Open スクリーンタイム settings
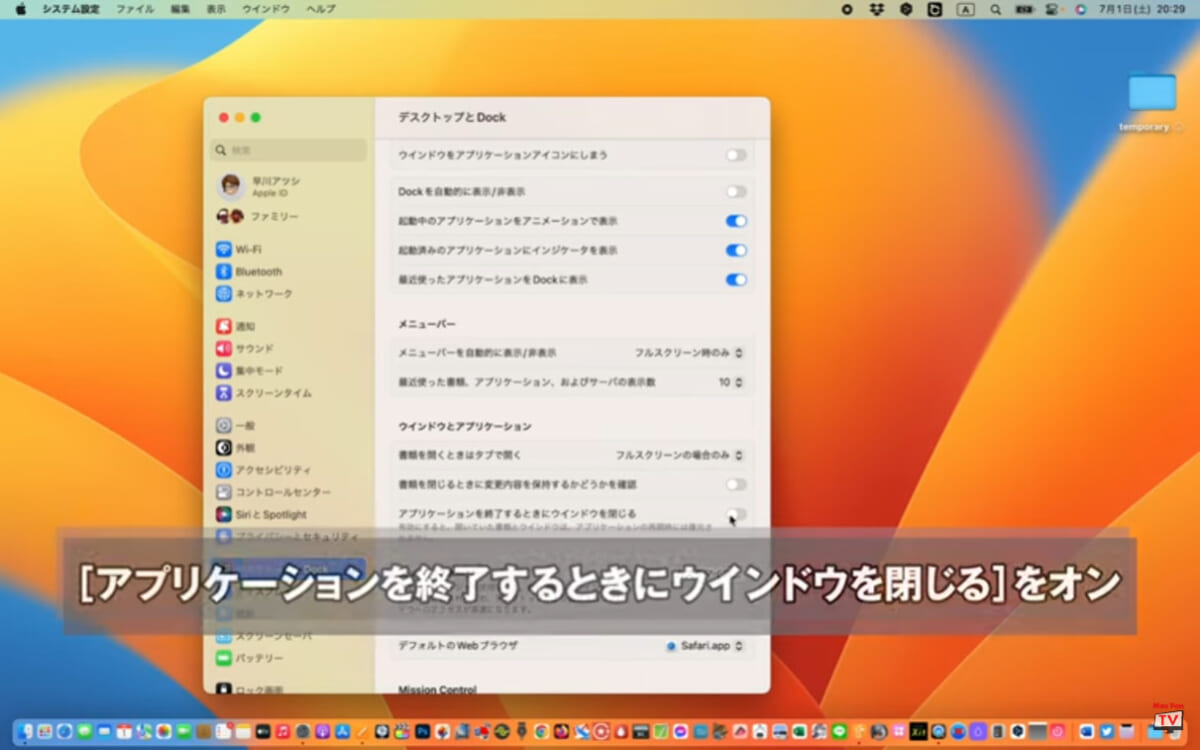 click(x=263, y=393)
